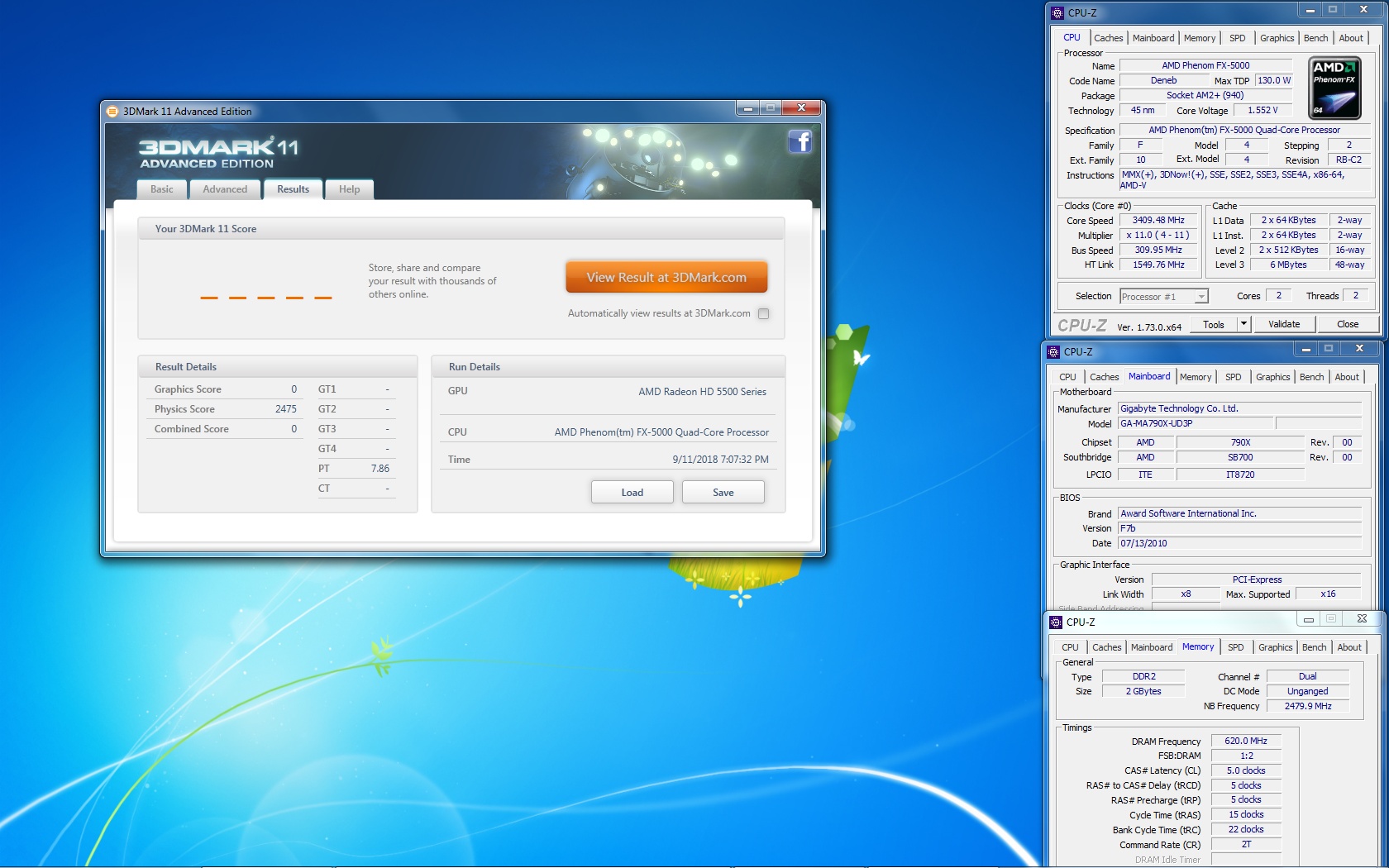Open Bench tab in top CPU-Z window

[x=1315, y=38]
